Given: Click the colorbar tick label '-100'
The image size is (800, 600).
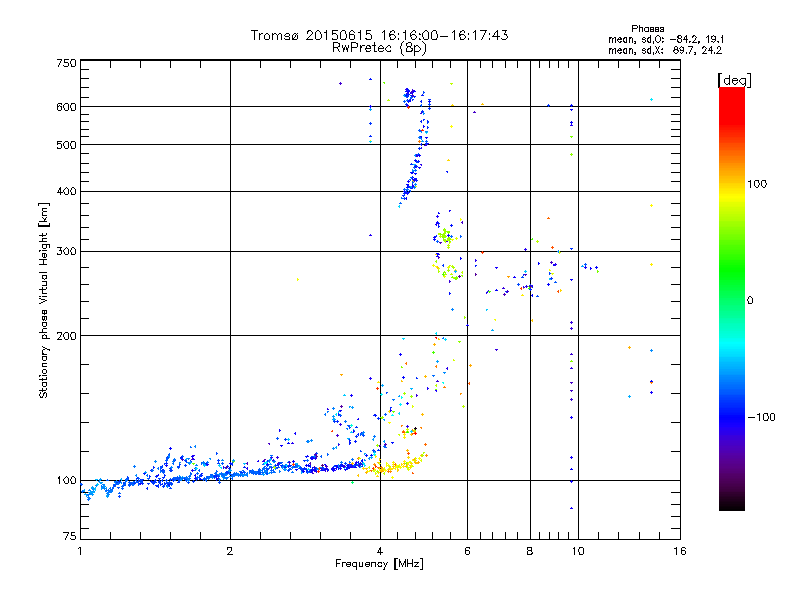Looking at the screenshot, I should (x=761, y=417).
